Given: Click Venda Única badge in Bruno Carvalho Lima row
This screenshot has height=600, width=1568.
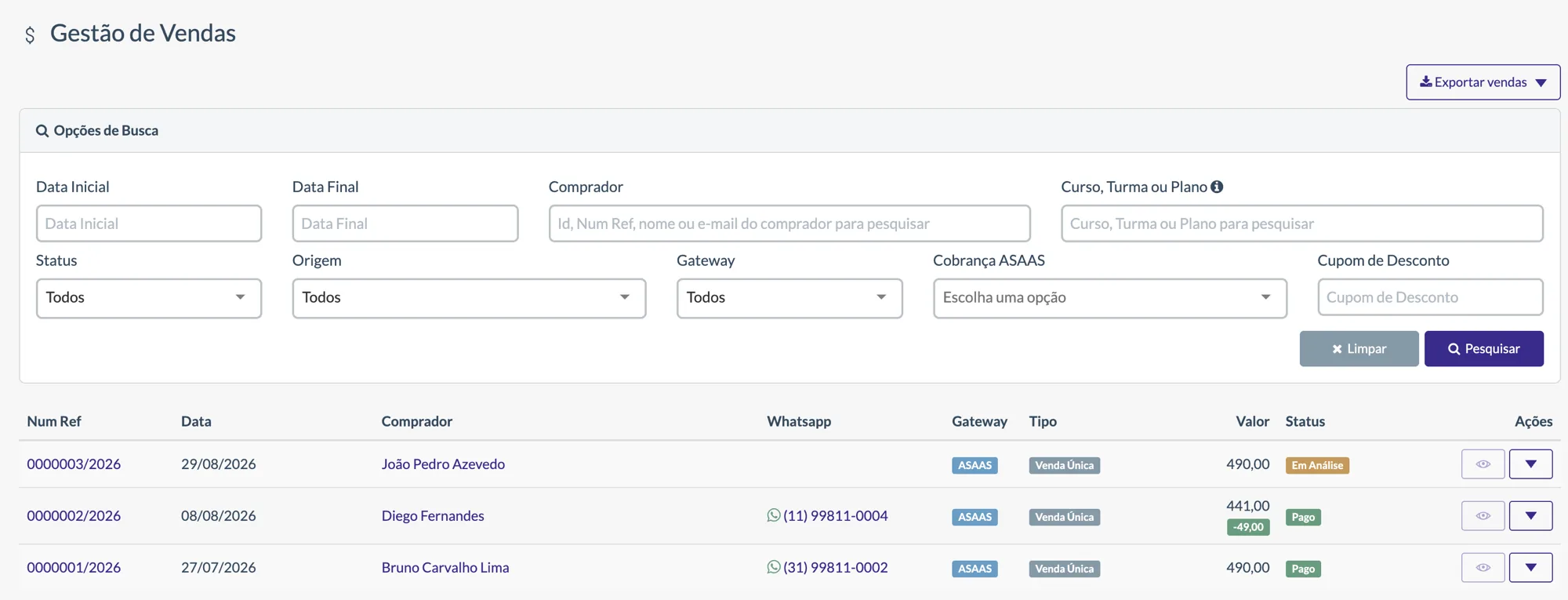Looking at the screenshot, I should [1065, 569].
